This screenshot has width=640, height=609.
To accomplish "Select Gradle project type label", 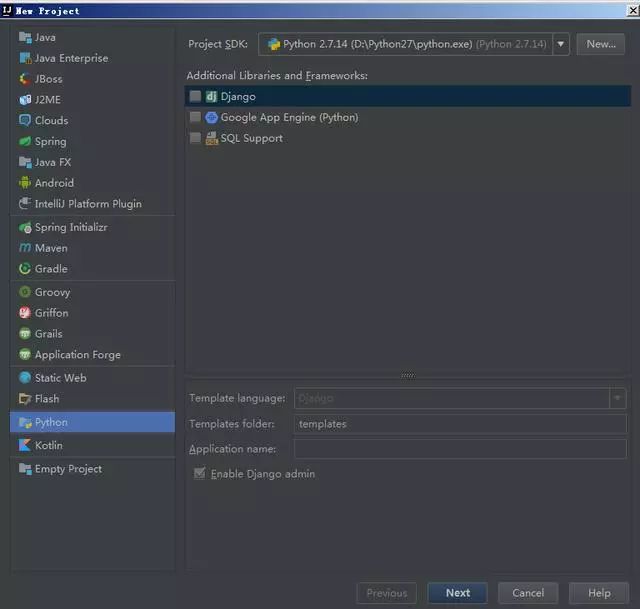I will [51, 269].
